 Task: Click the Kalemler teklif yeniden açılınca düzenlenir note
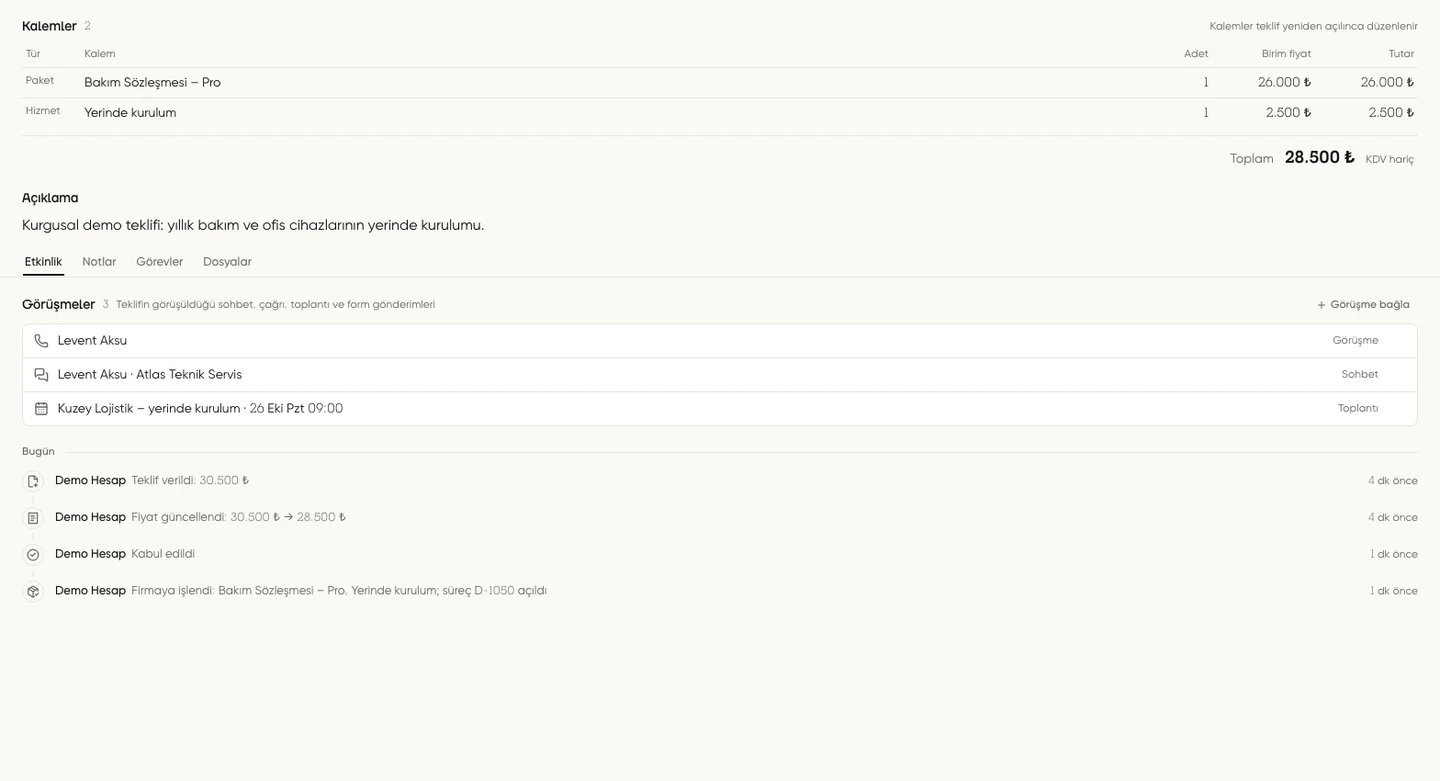1314,26
